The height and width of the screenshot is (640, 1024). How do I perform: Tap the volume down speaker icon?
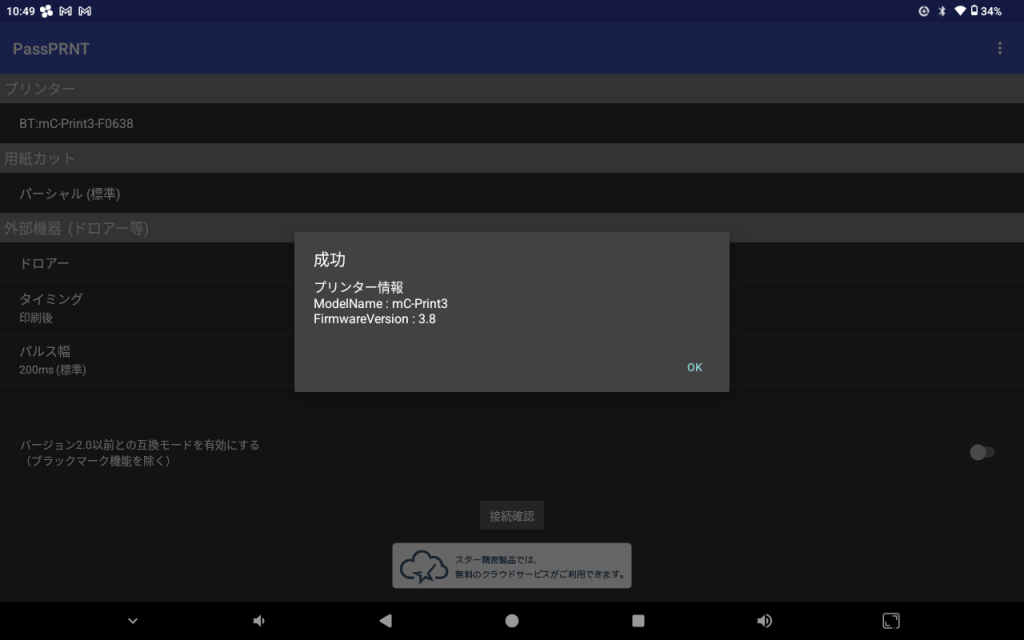click(259, 621)
